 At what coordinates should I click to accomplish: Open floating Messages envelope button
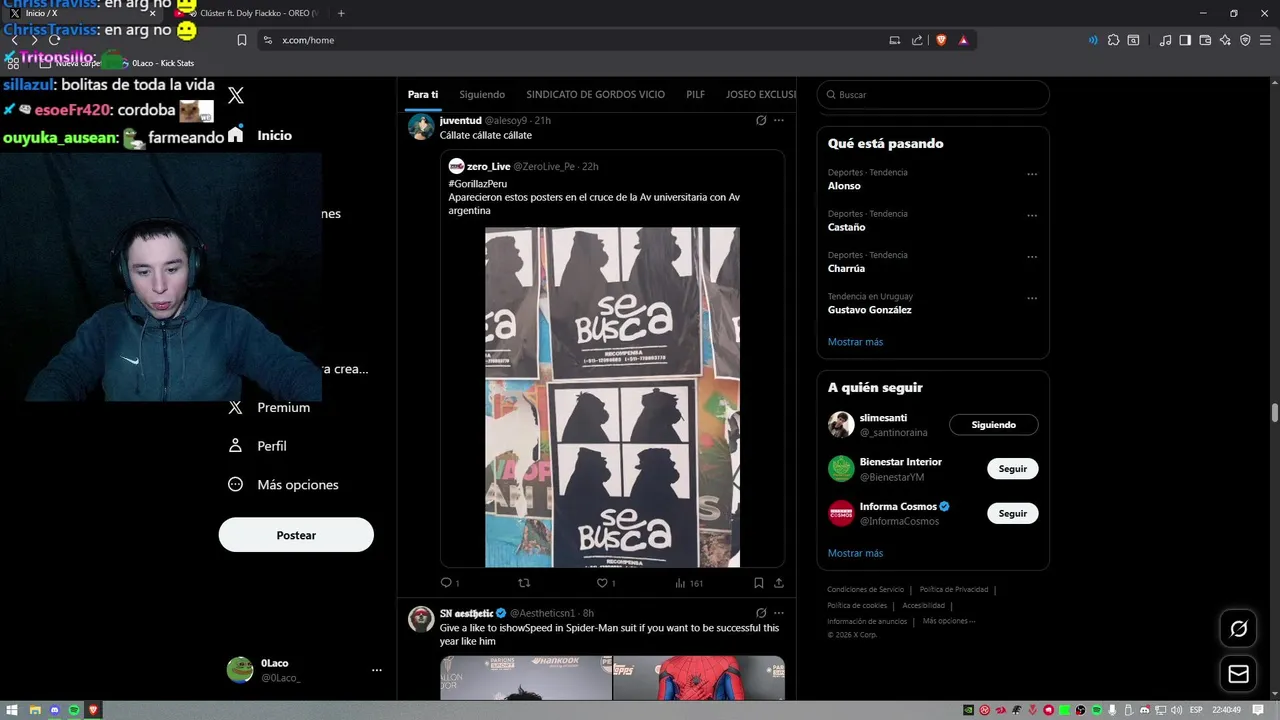(x=1238, y=674)
